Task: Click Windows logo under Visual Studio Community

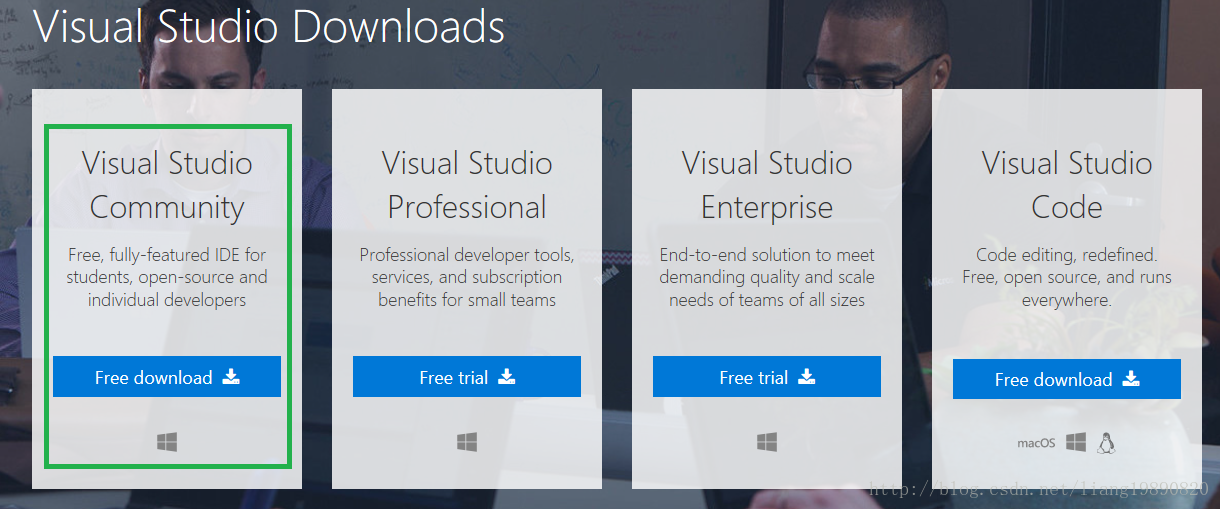Action: (167, 441)
